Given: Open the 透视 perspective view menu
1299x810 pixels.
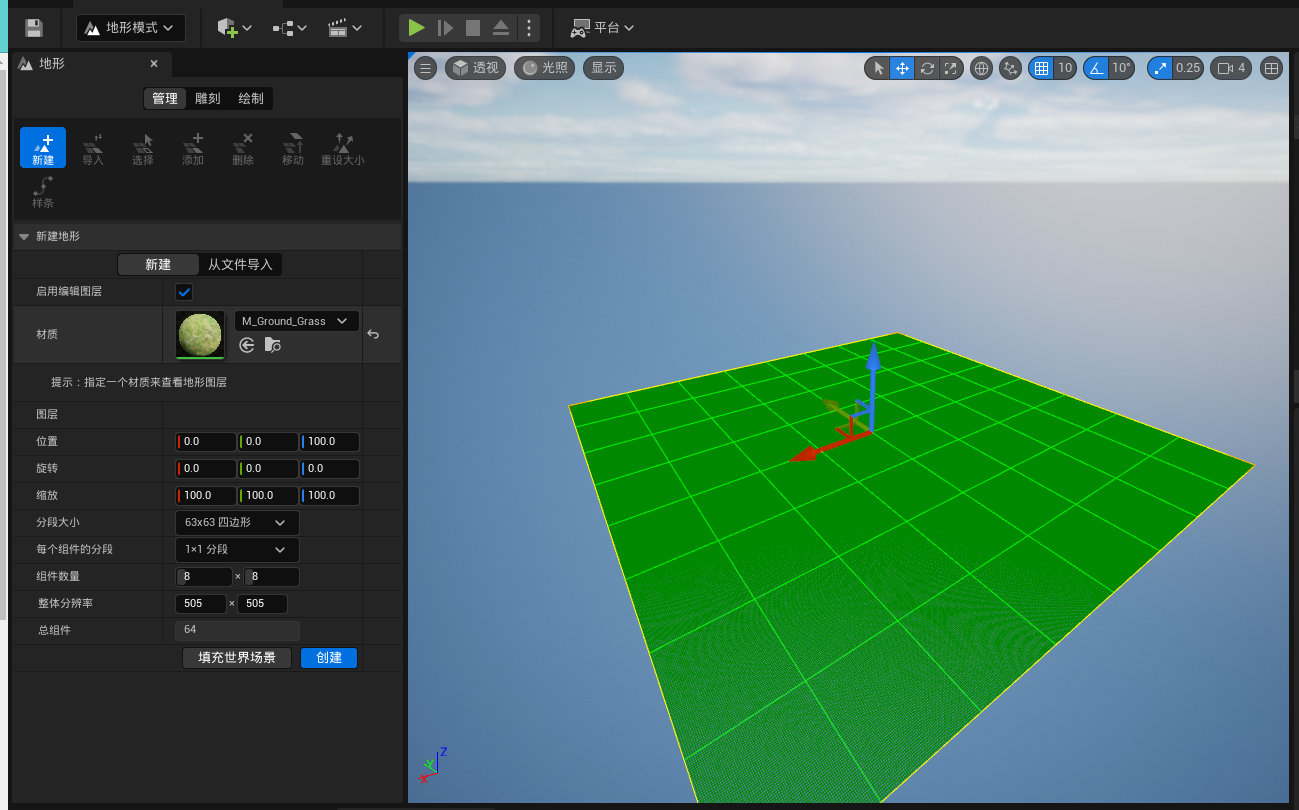Looking at the screenshot, I should tap(475, 68).
